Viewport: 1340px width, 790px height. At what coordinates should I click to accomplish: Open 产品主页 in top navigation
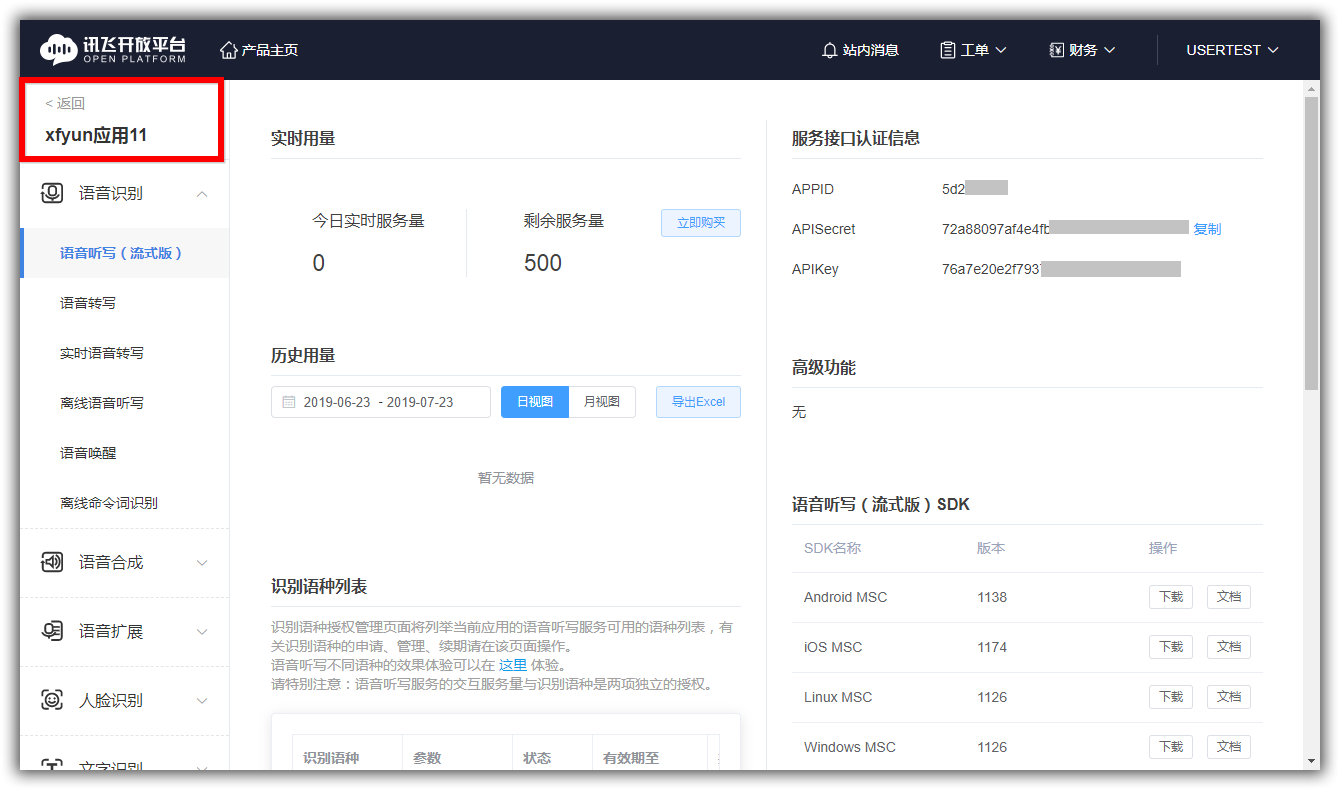[x=259, y=50]
